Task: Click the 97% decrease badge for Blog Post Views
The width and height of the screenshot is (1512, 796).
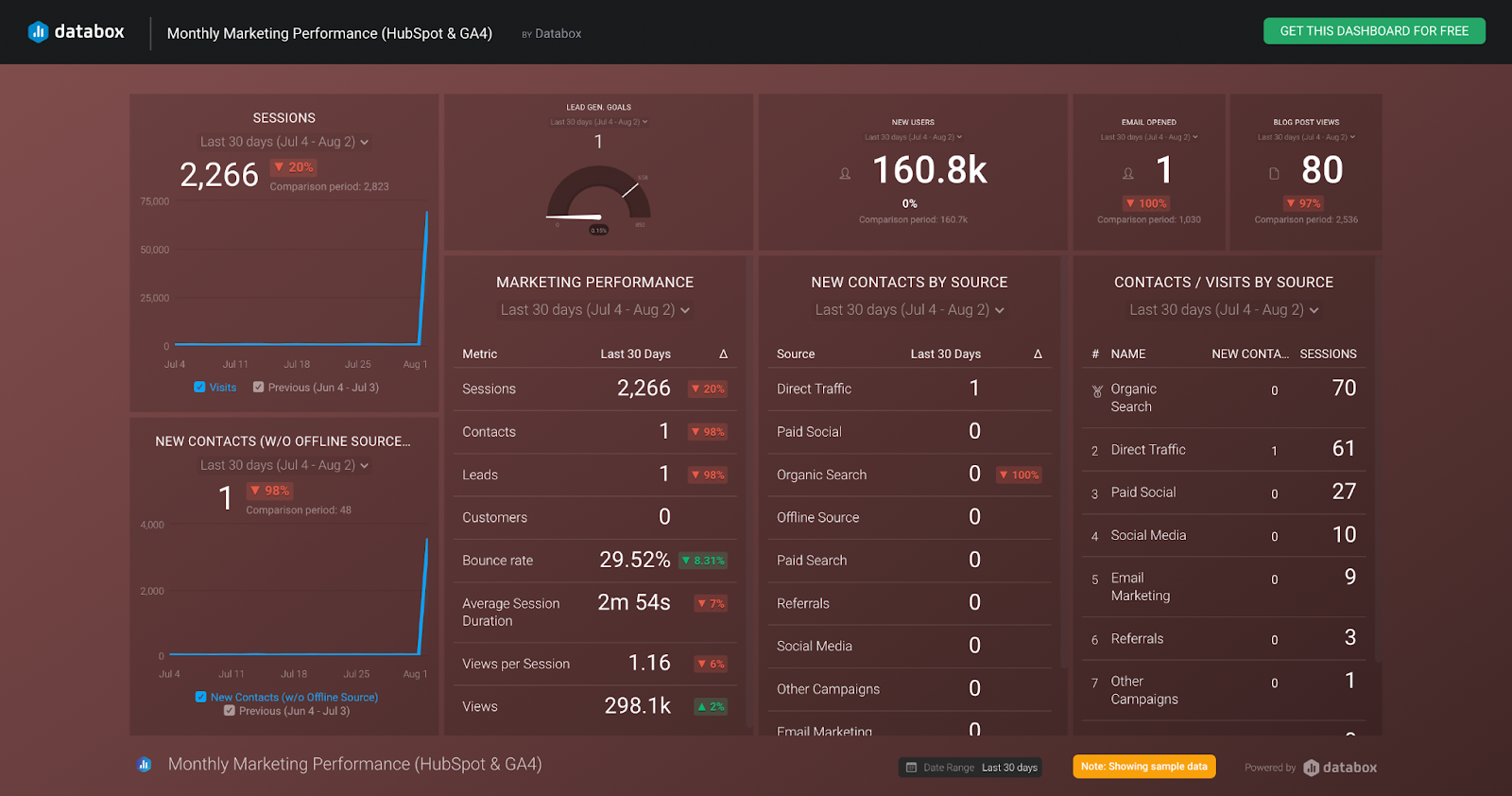Action: 1303,203
